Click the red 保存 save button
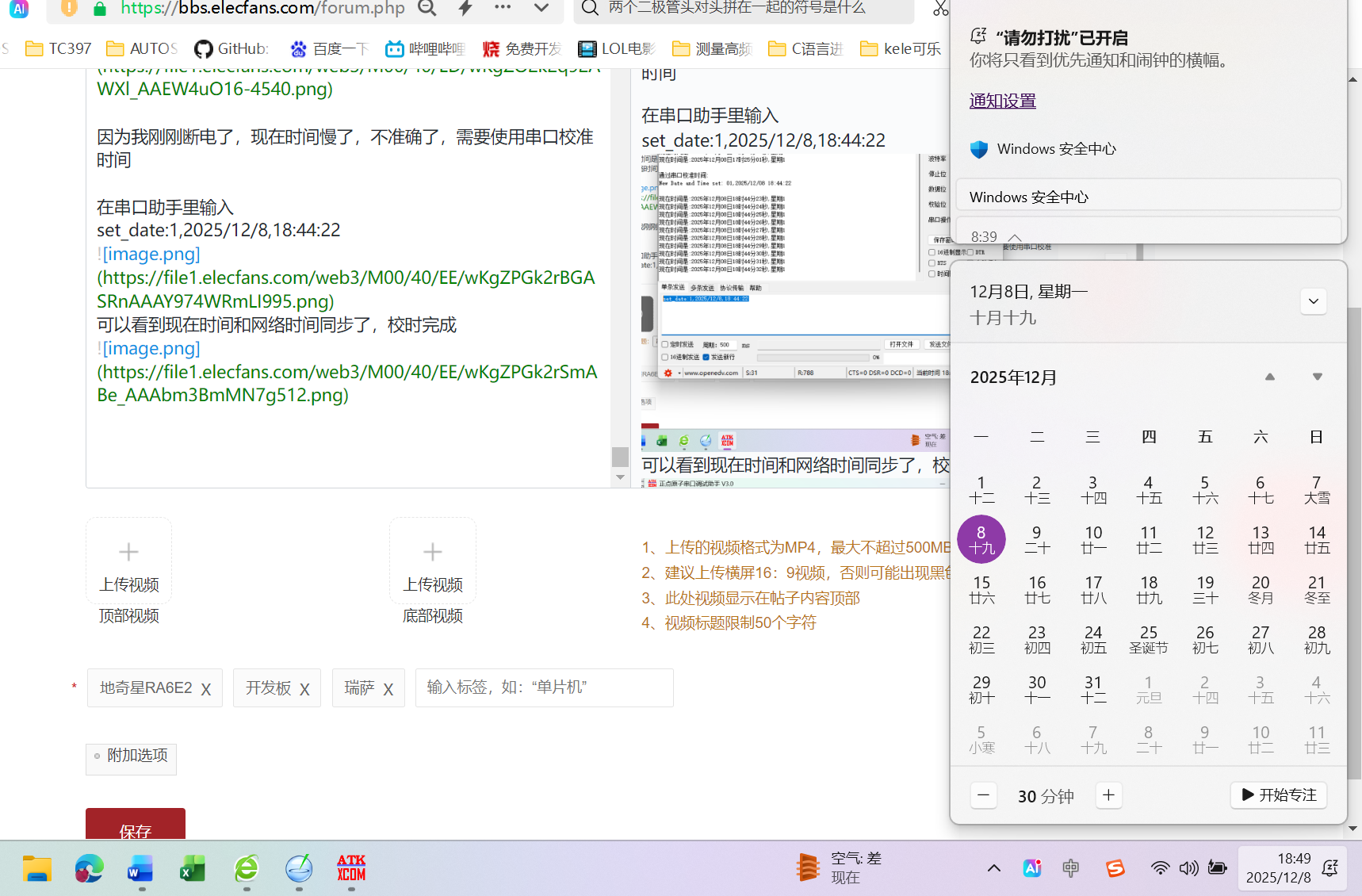Screen dimensions: 1362x896 (136, 825)
